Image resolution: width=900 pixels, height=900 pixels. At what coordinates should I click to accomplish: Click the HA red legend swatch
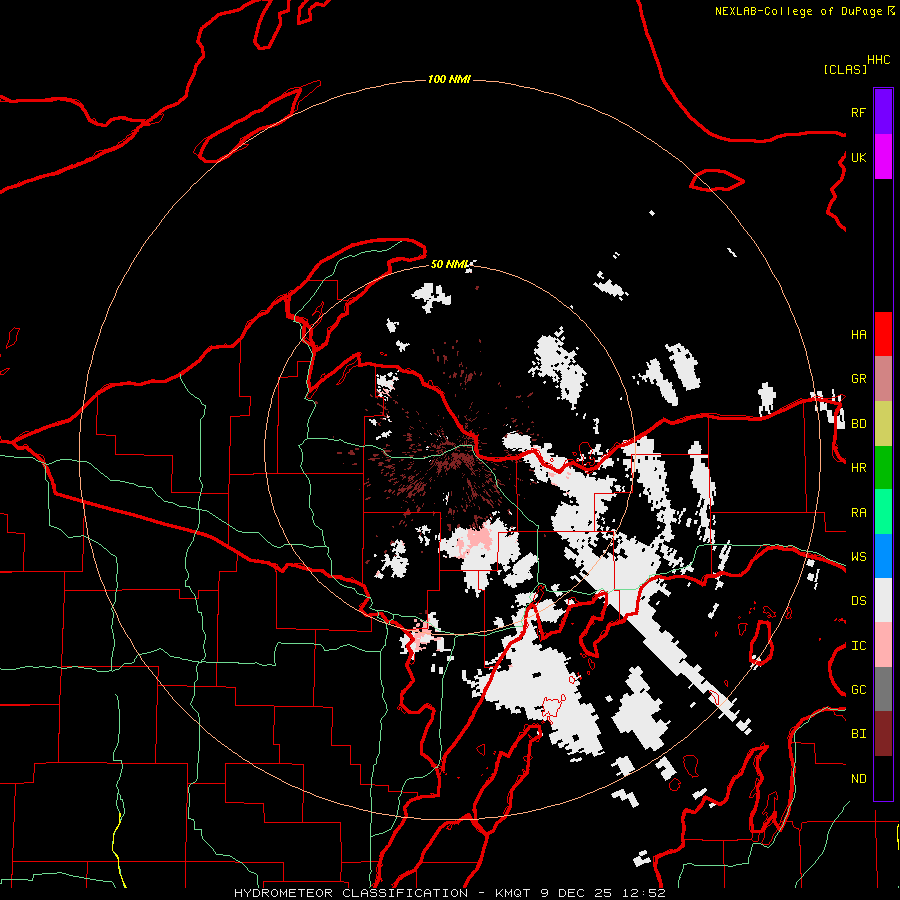pyautogui.click(x=883, y=334)
